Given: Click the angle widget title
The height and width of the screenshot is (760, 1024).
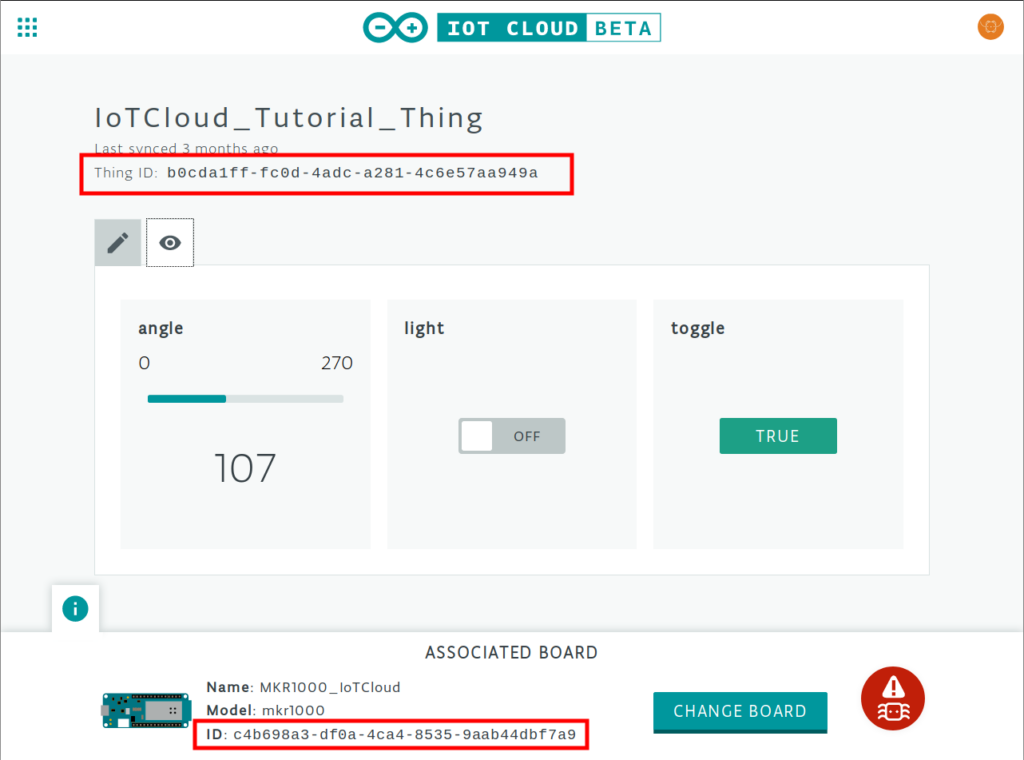Looking at the screenshot, I should pyautogui.click(x=161, y=328).
